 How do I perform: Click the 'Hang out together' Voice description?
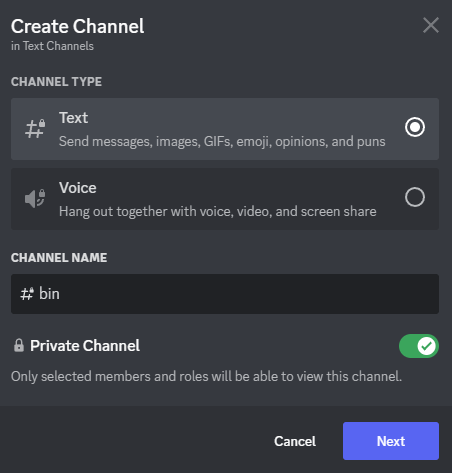click(218, 212)
